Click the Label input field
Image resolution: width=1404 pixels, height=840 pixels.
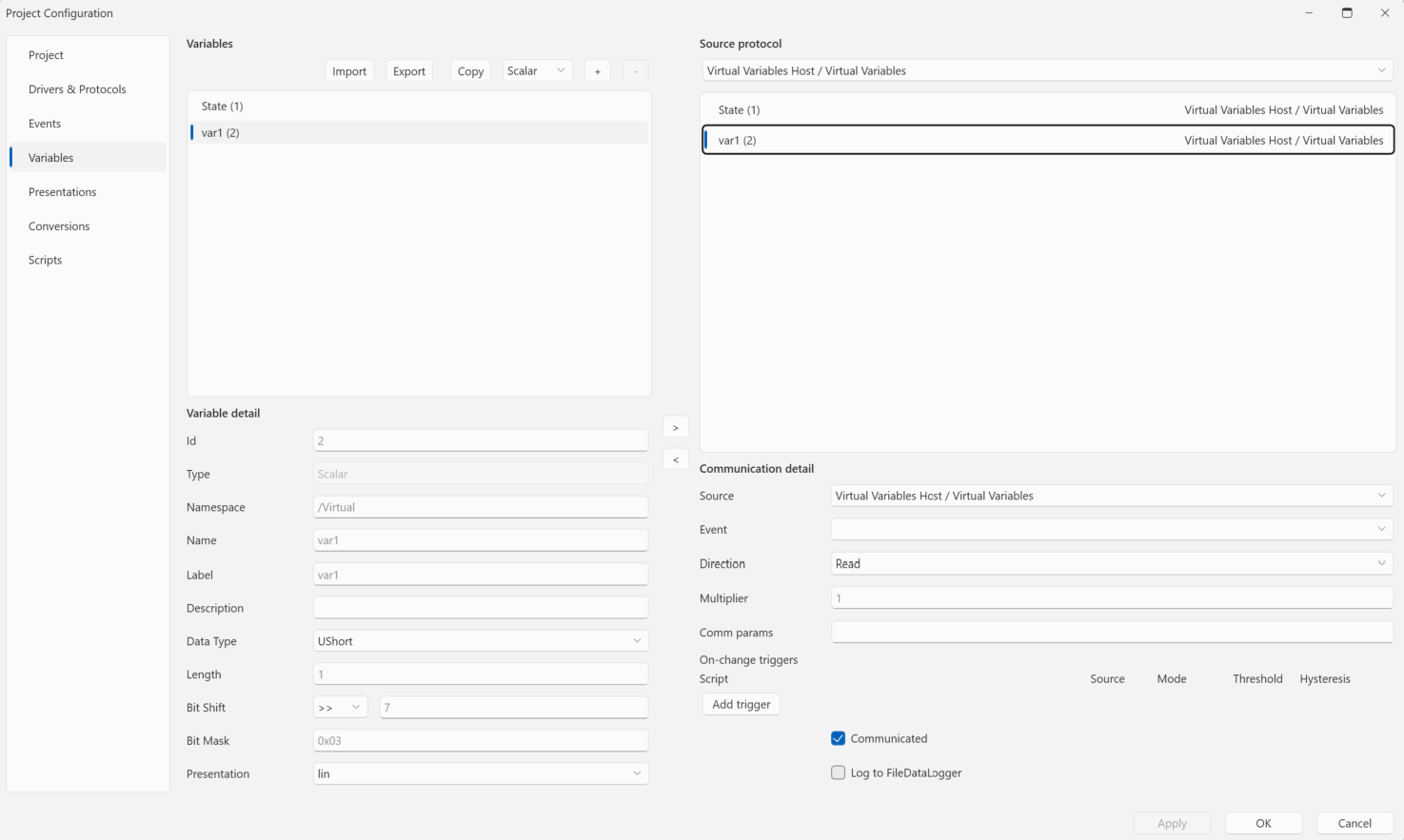pos(481,575)
